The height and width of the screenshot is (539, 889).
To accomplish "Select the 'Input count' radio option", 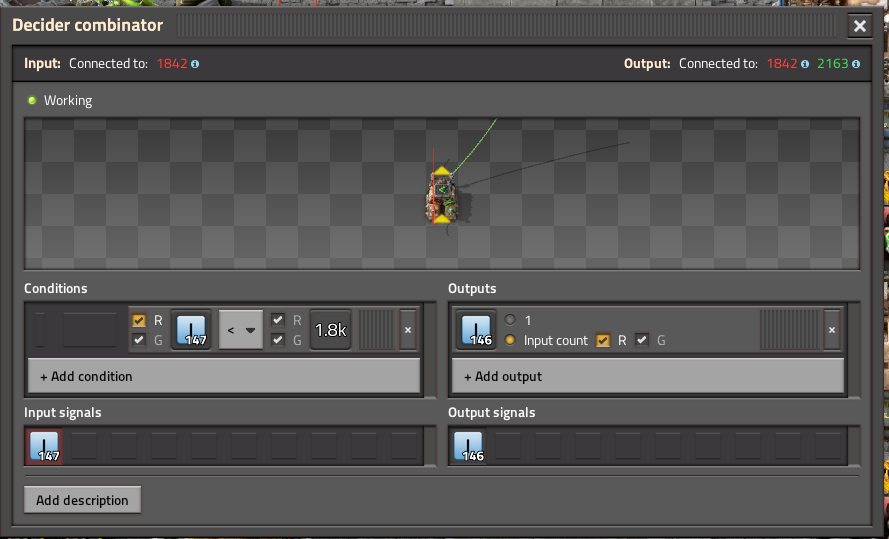I will (x=511, y=340).
